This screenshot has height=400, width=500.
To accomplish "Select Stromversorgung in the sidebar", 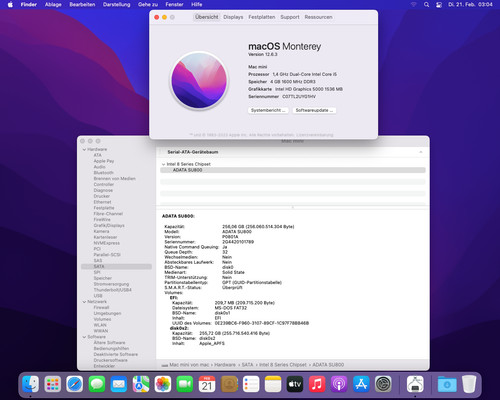I will pyautogui.click(x=111, y=284).
